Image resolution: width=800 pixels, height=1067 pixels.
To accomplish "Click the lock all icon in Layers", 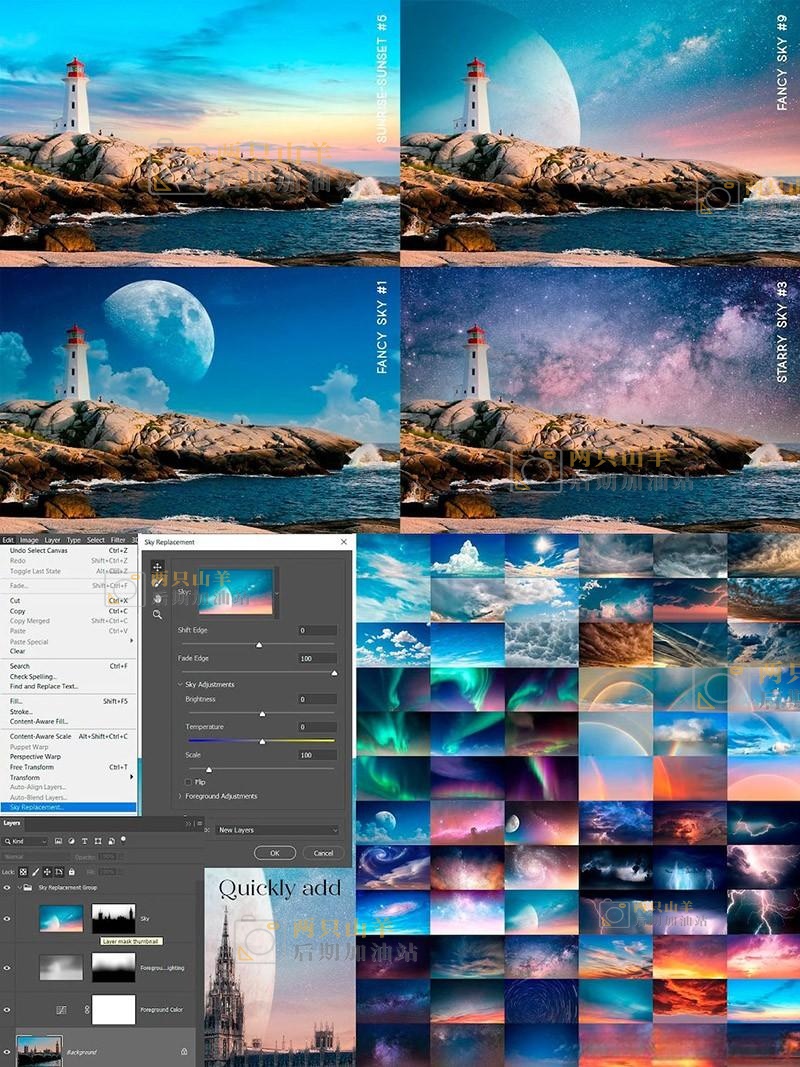I will pyautogui.click(x=74, y=871).
